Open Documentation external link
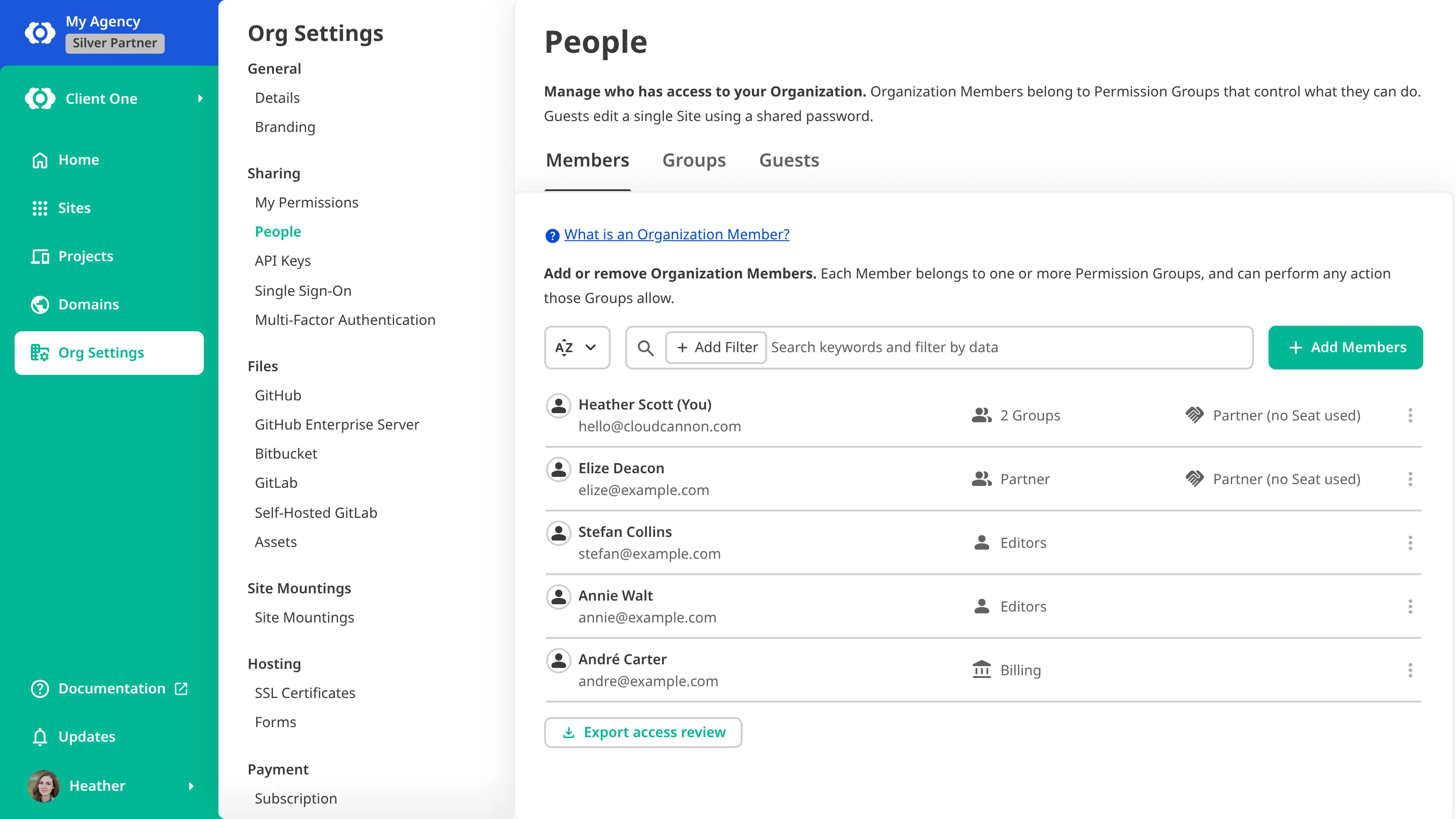The image size is (1456, 819). click(109, 688)
